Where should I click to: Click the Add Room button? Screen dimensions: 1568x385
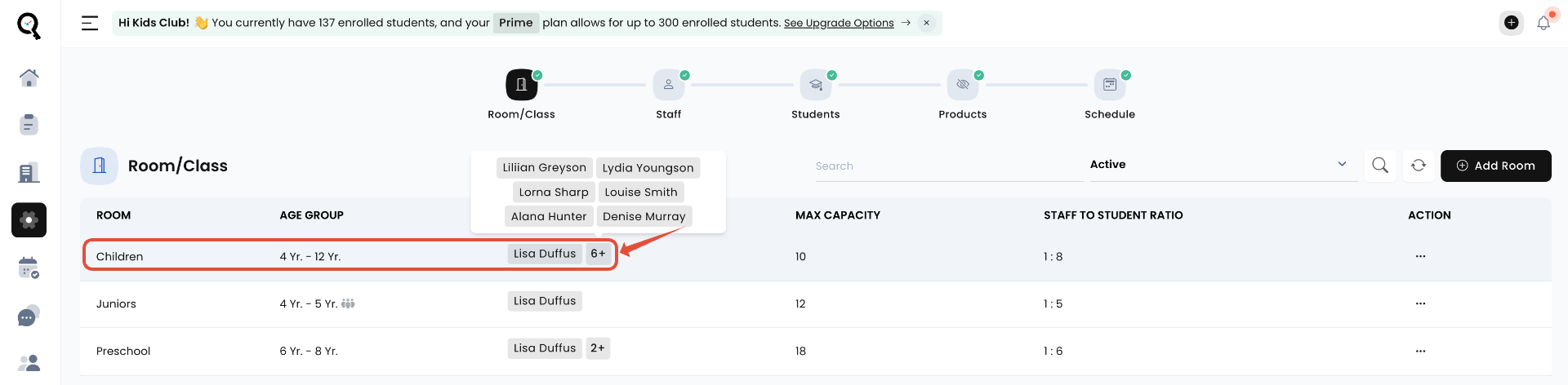click(1495, 166)
